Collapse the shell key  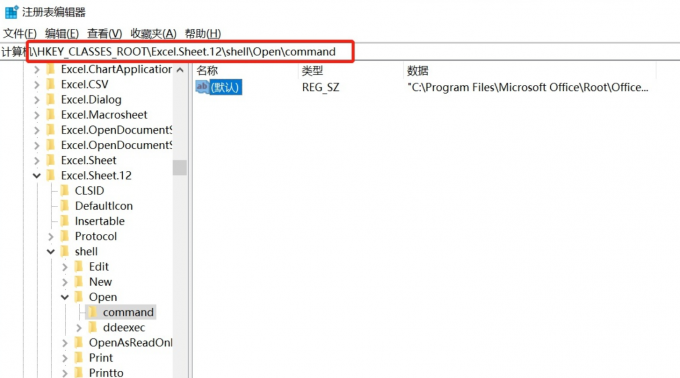pos(51,251)
